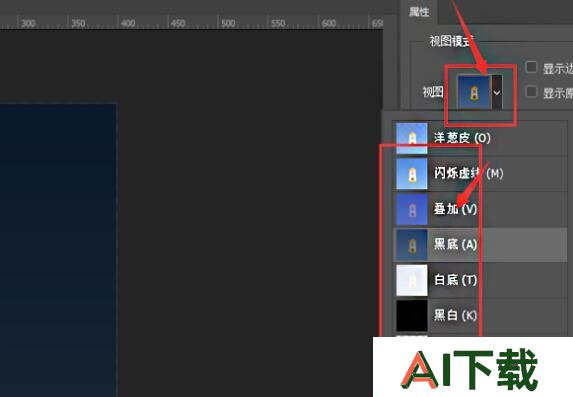Choose 闪烁虚线 (M) from the list
573x397 pixels.
click(x=468, y=173)
